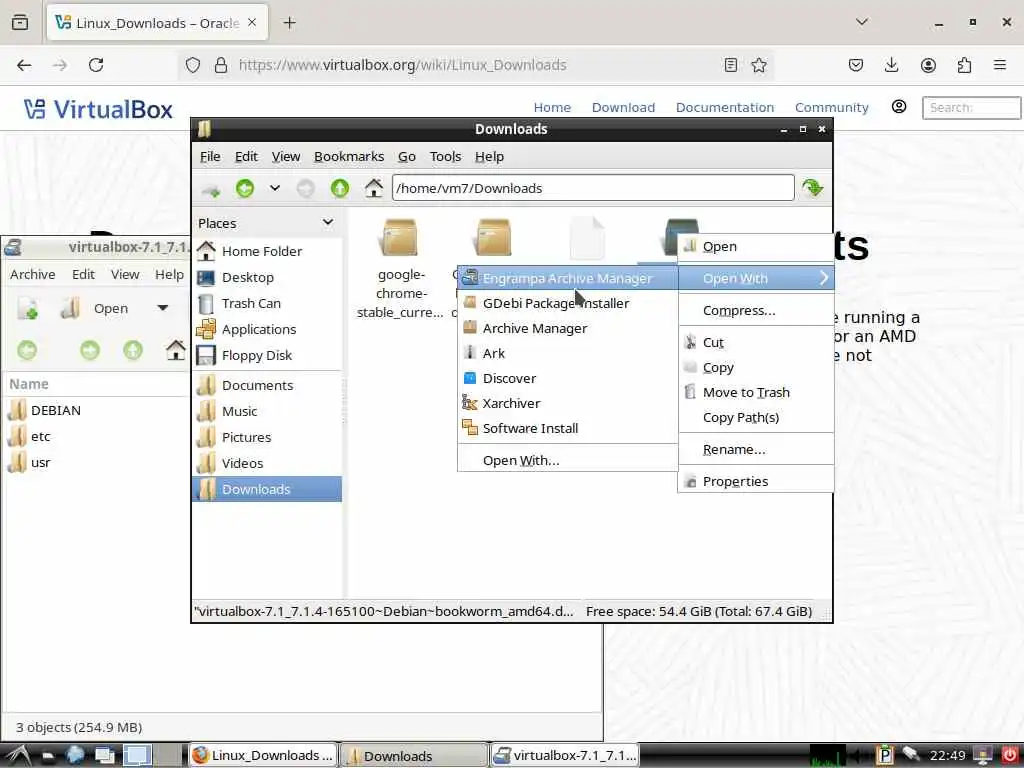The width and height of the screenshot is (1024, 768).
Task: Open the File menu in Downloads window
Action: [x=210, y=157]
